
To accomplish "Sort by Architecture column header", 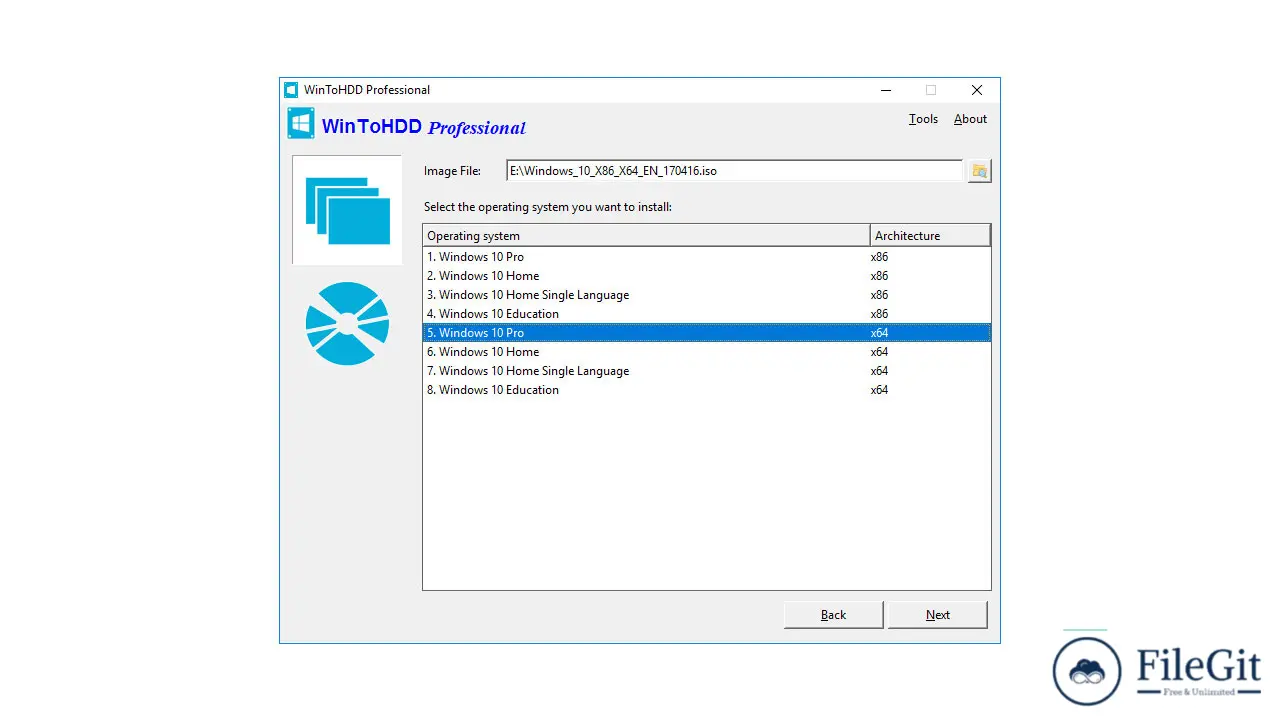I will [x=930, y=236].
